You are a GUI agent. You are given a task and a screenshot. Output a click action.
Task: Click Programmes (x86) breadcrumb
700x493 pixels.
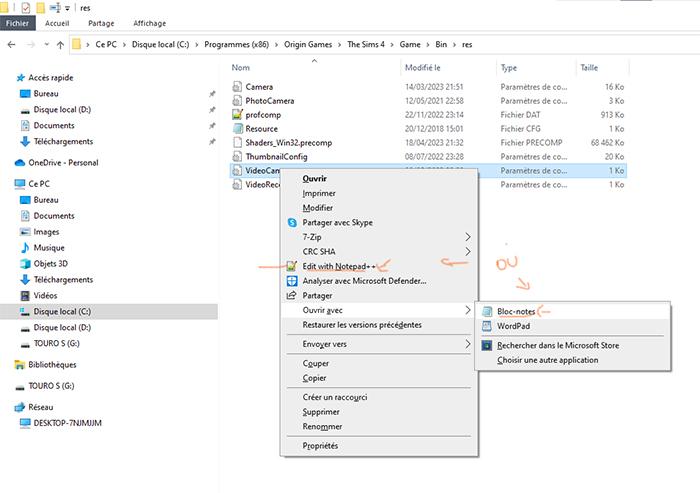[237, 44]
